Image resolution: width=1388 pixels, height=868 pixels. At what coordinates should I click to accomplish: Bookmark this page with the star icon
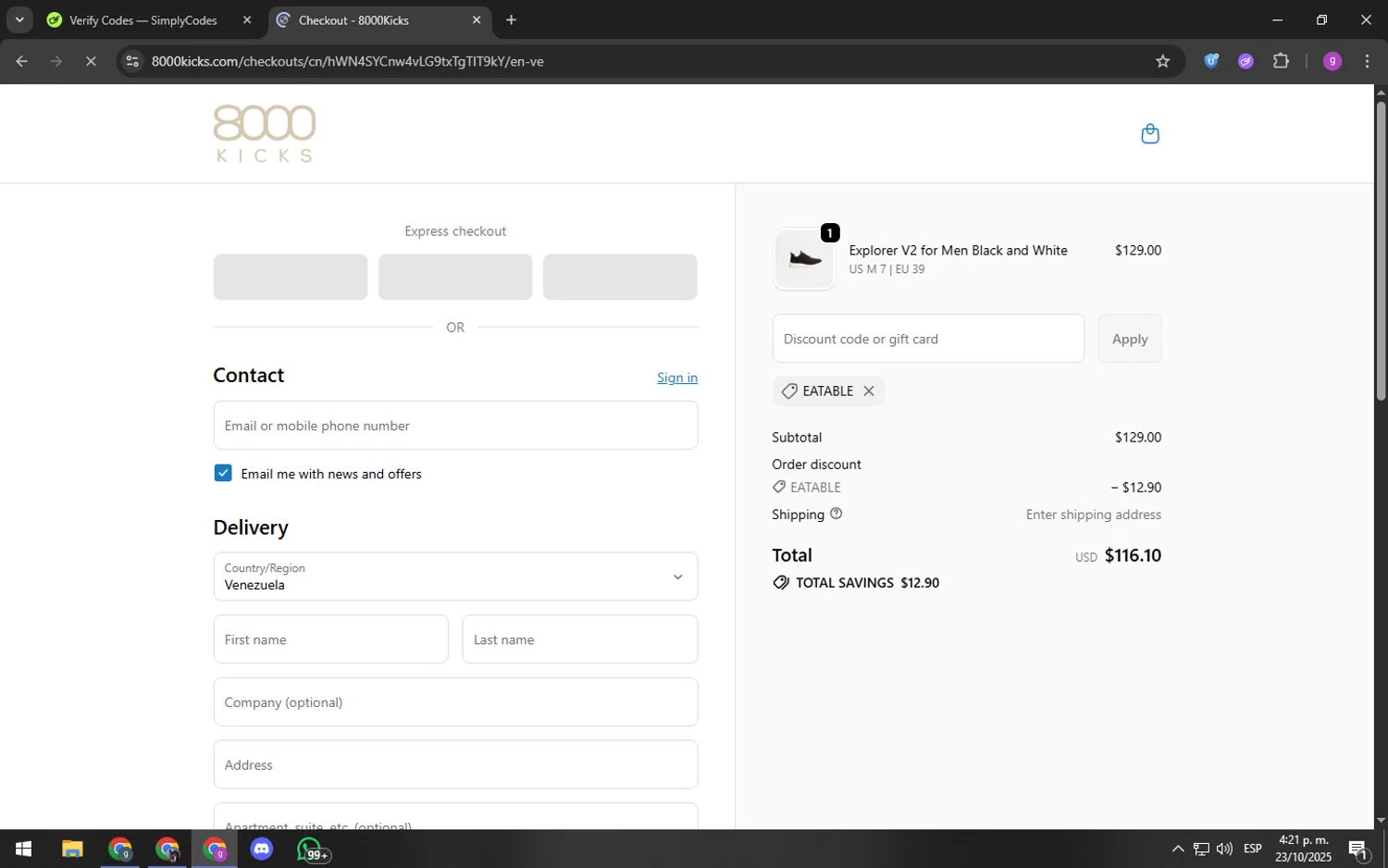click(1163, 61)
